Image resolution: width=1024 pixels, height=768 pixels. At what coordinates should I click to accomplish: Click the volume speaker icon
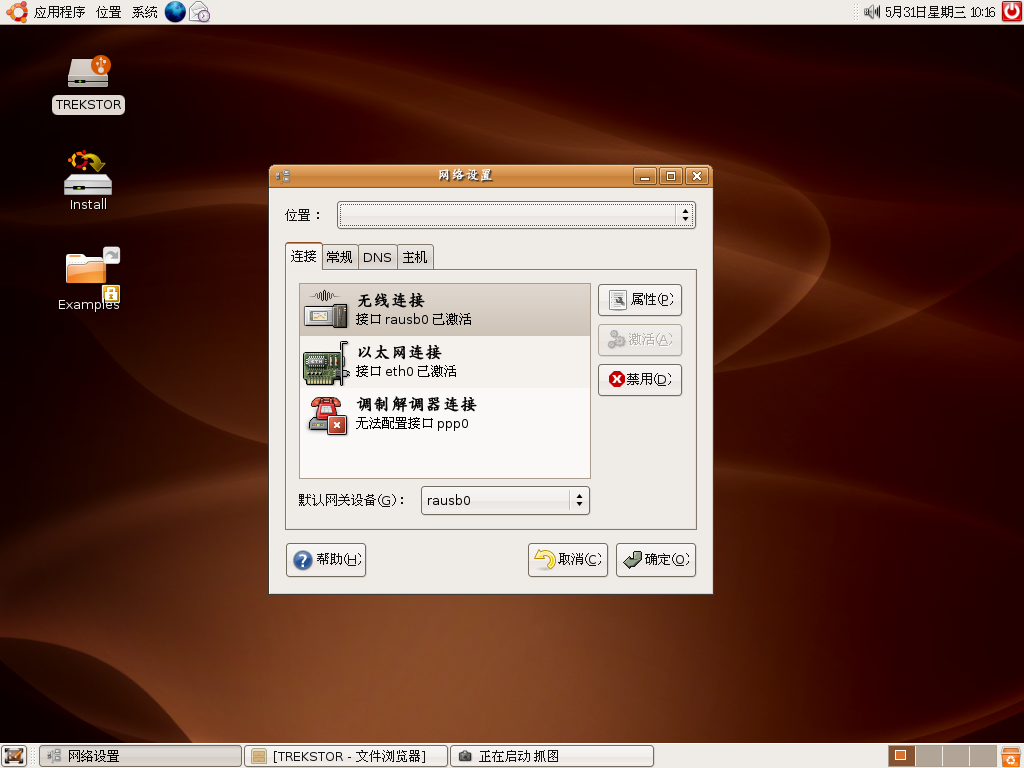click(872, 12)
